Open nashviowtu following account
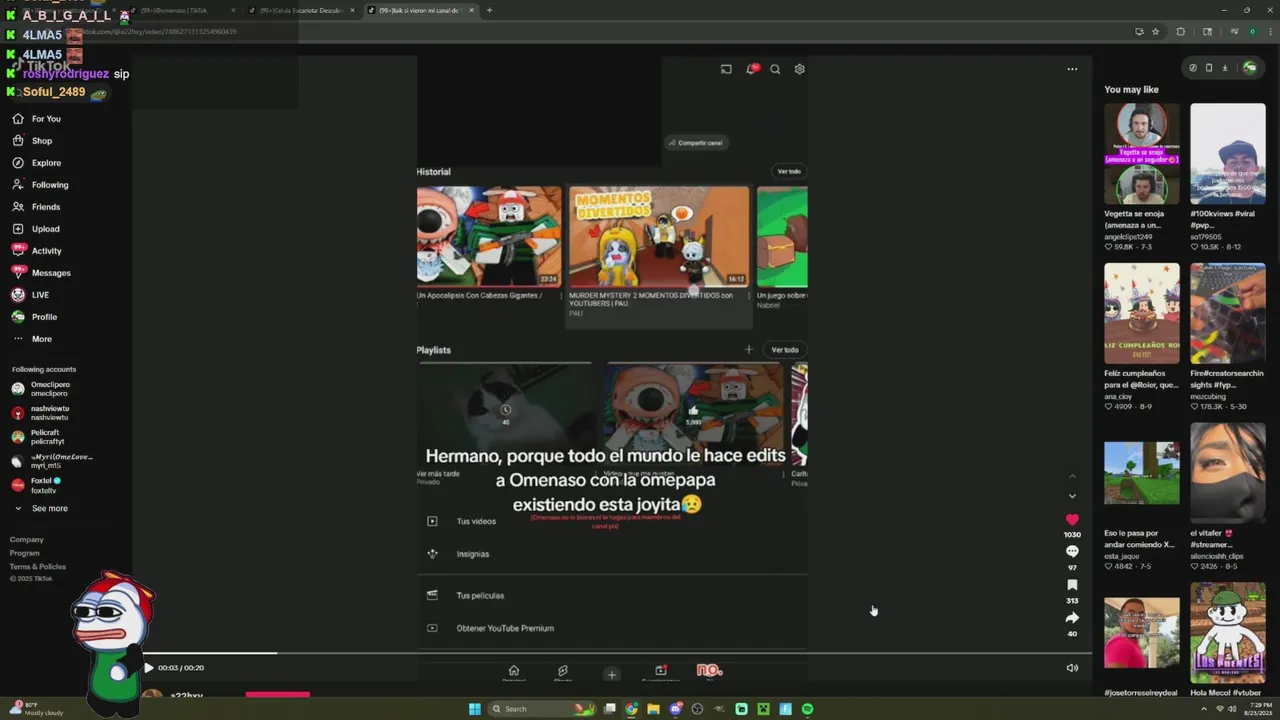Viewport: 1280px width, 720px height. [x=41, y=413]
